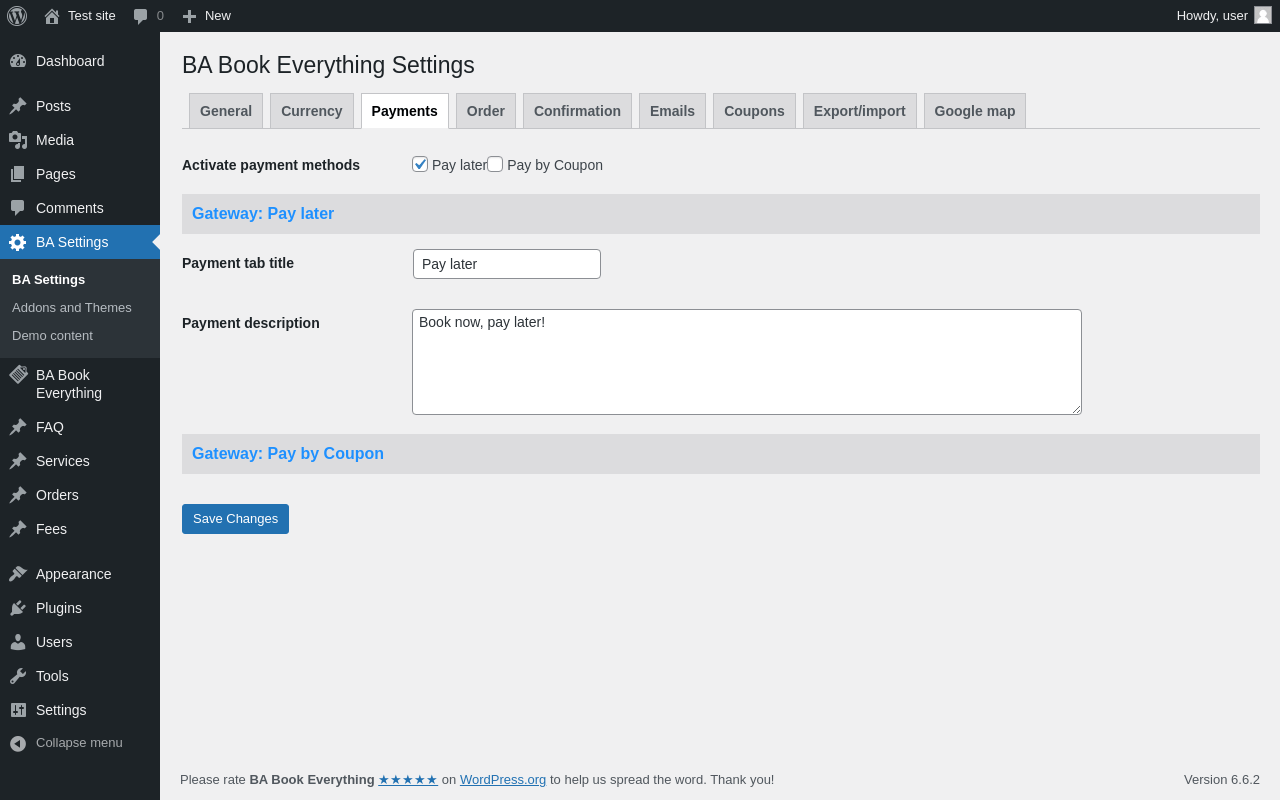Click the user avatar icon
1280x800 pixels.
[1263, 15]
